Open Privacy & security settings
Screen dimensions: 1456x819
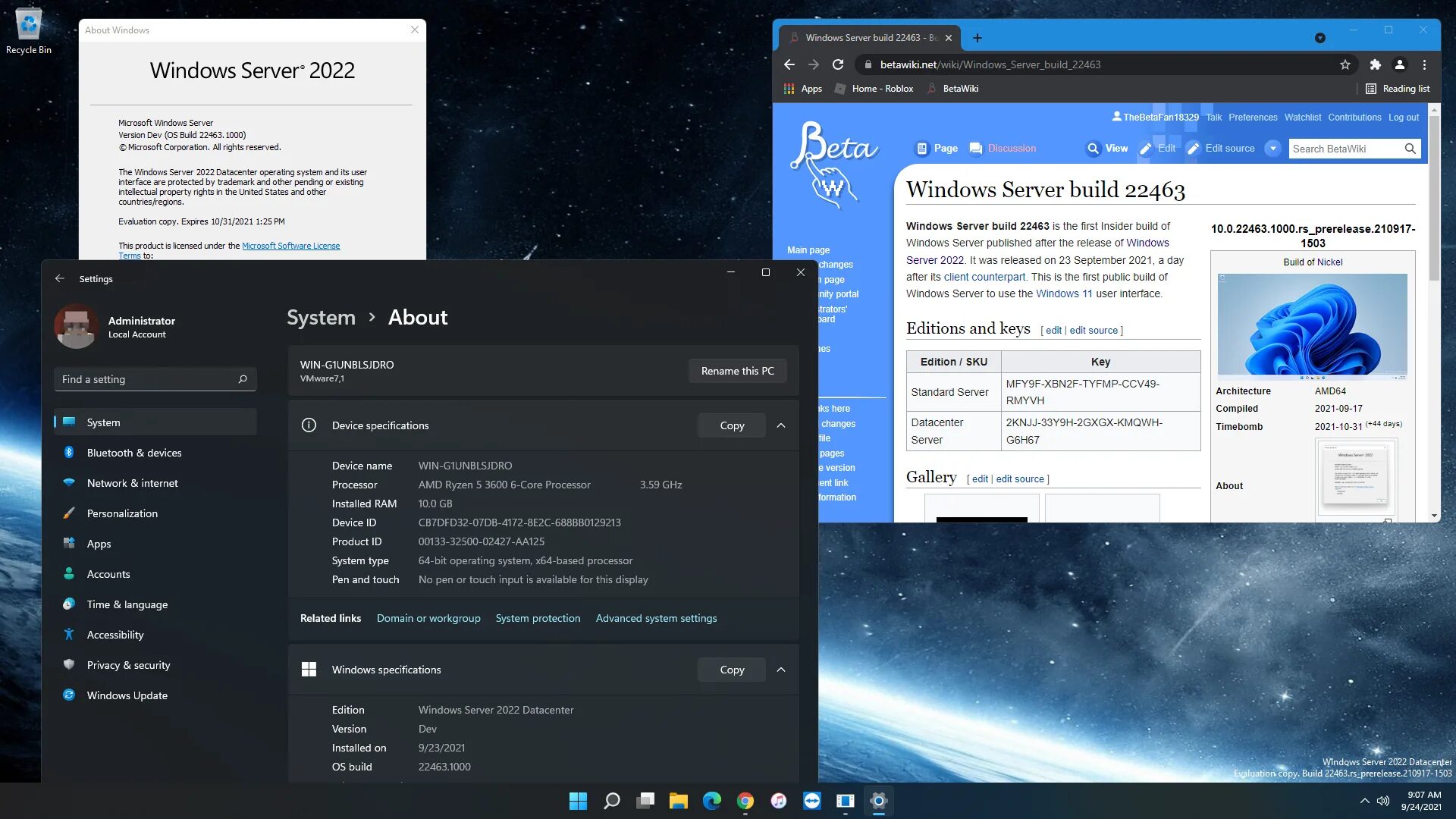tap(155, 665)
